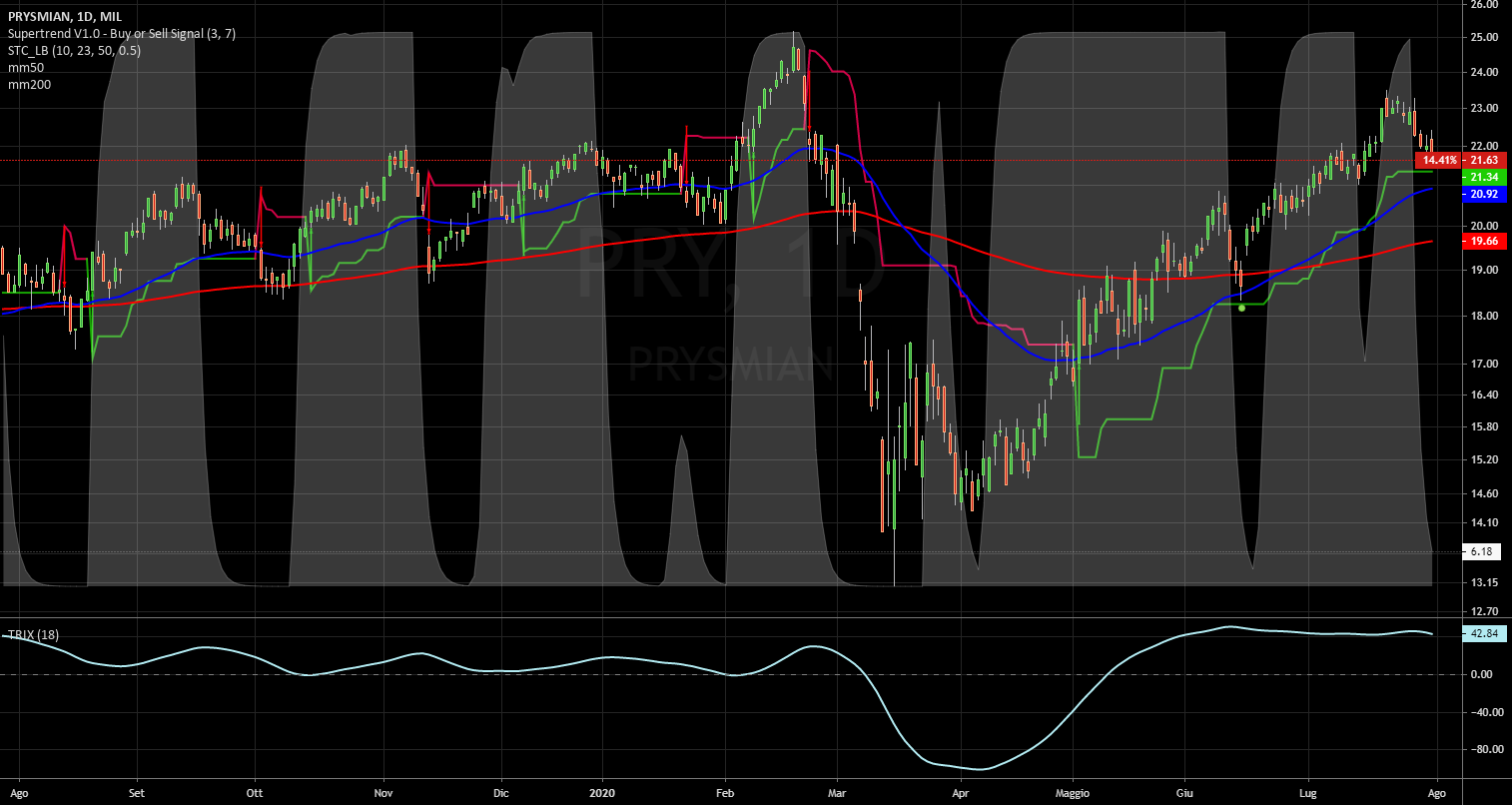Screen dimensions: 1512x805
Task: Click the Nov month on time axis
Action: 383,793
